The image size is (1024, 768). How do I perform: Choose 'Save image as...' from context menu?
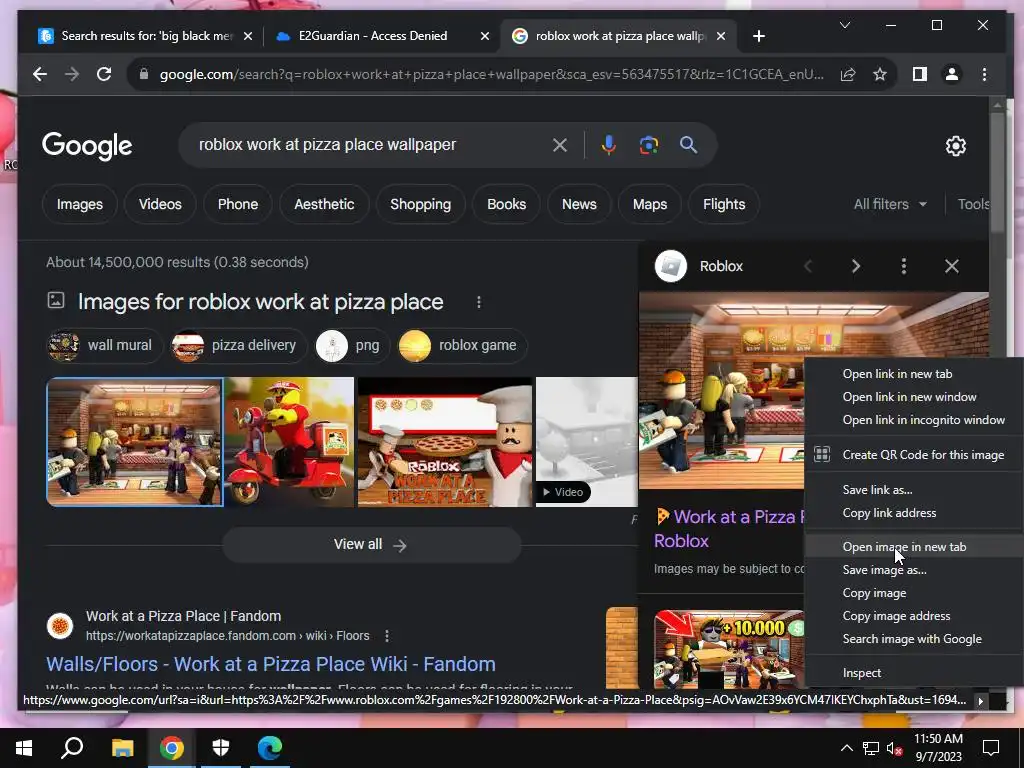tap(914, 570)
